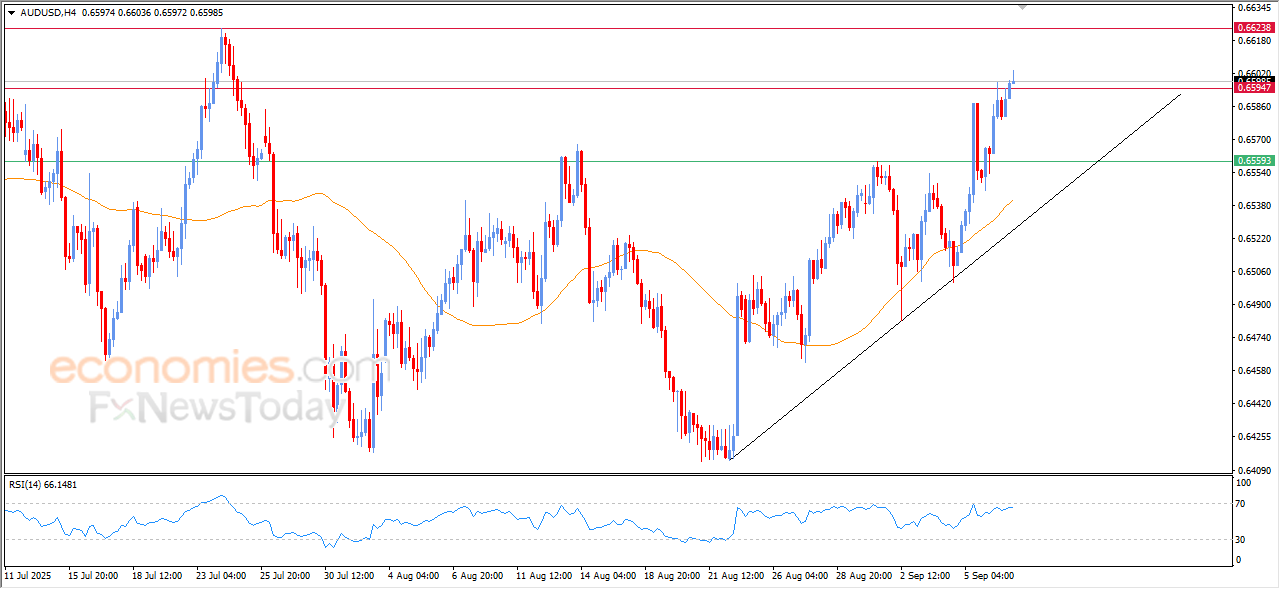1280x589 pixels.
Task: Click the gray chart shift marker triangle
Action: point(1022,6)
